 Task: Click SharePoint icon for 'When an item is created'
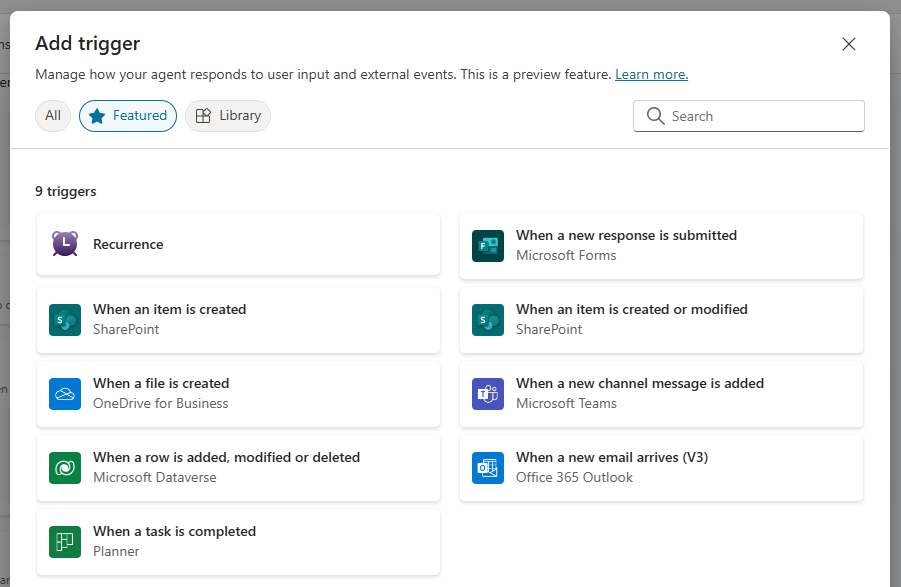65,320
